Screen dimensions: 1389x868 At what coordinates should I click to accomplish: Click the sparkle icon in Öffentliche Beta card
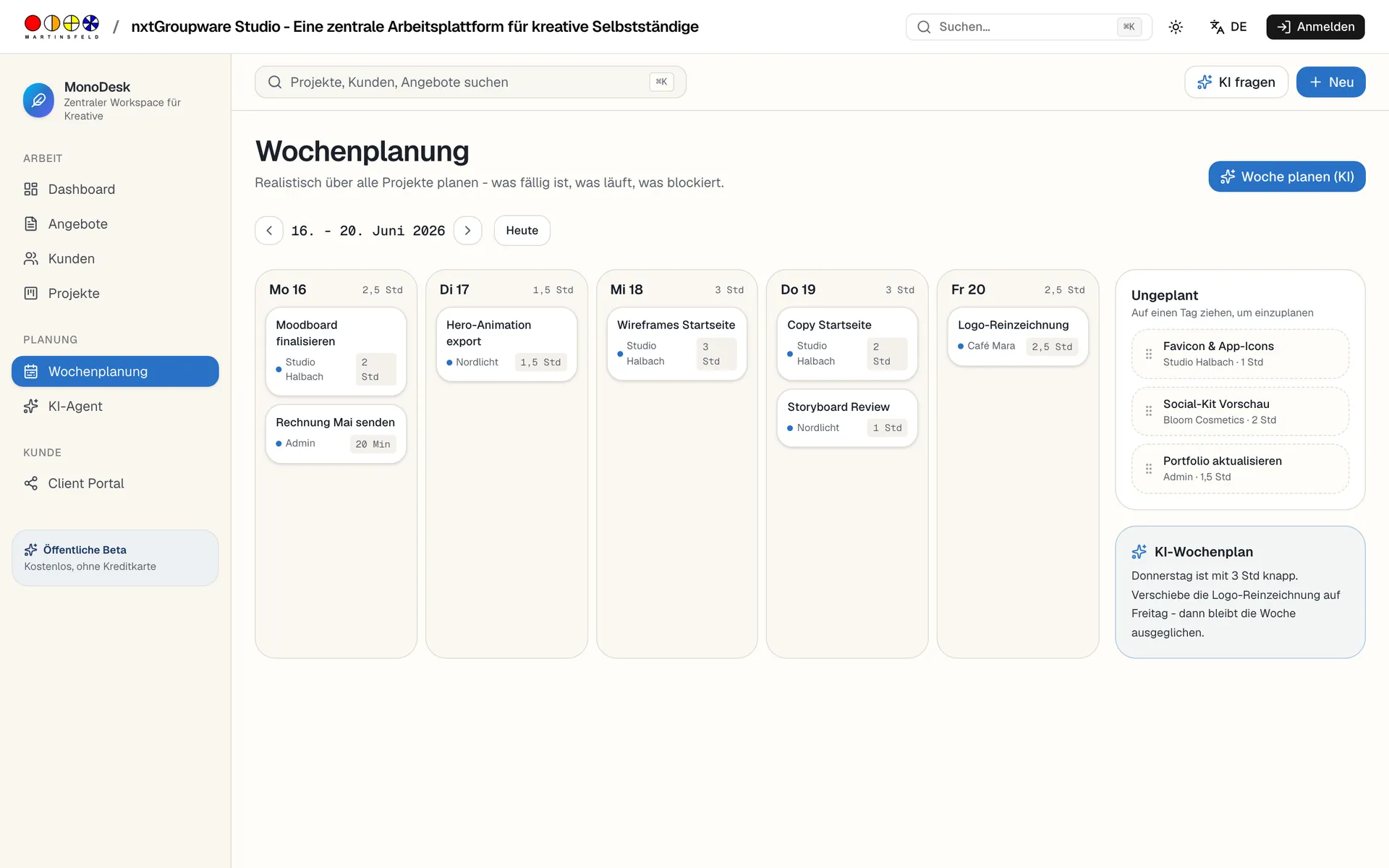coord(31,550)
